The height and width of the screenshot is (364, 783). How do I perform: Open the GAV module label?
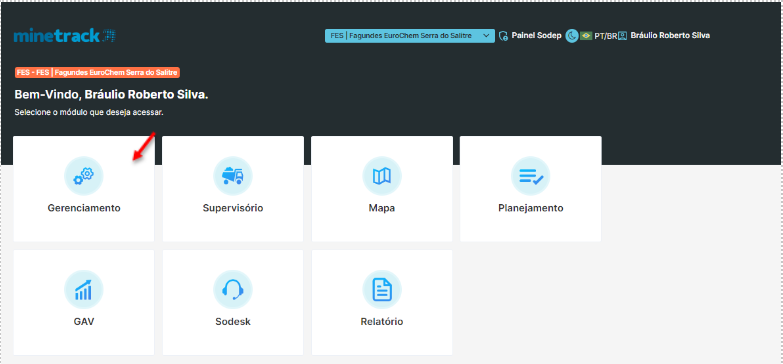point(84,322)
